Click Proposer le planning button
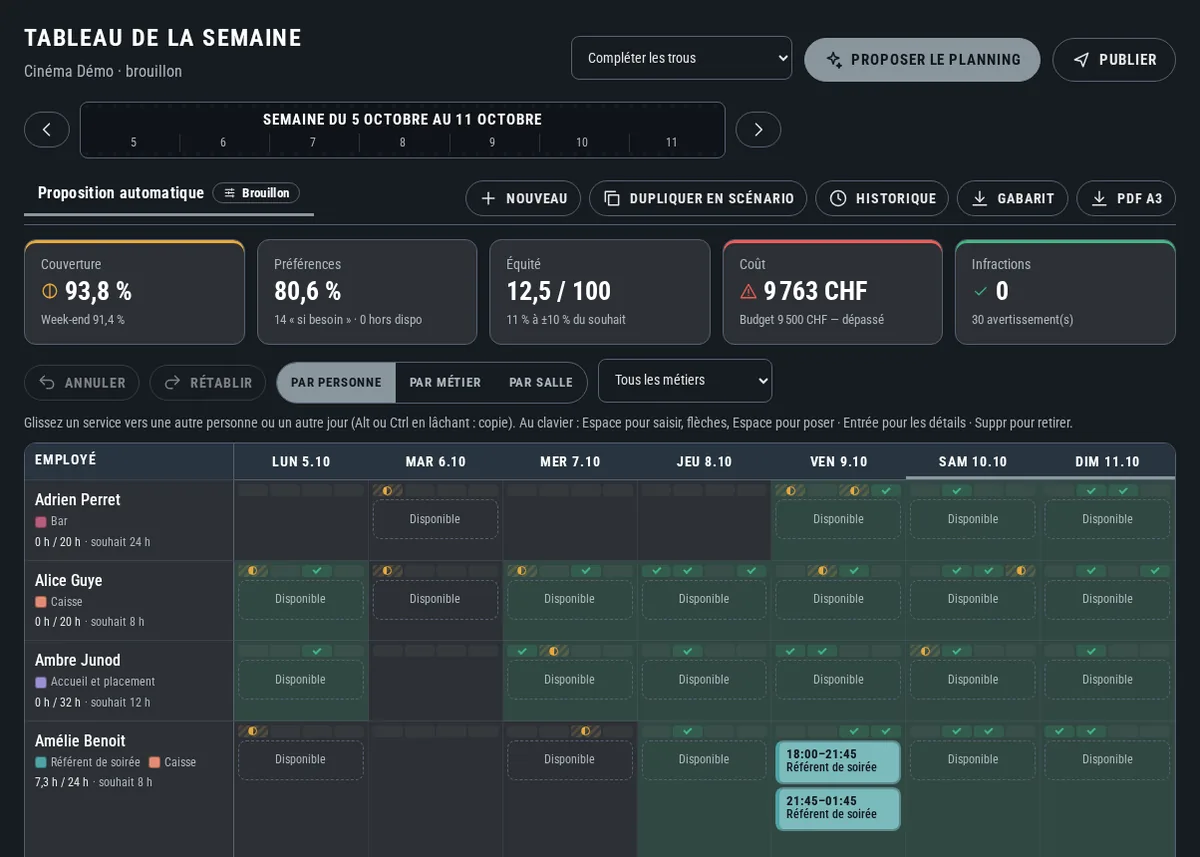Image resolution: width=1200 pixels, height=857 pixels. click(x=922, y=60)
